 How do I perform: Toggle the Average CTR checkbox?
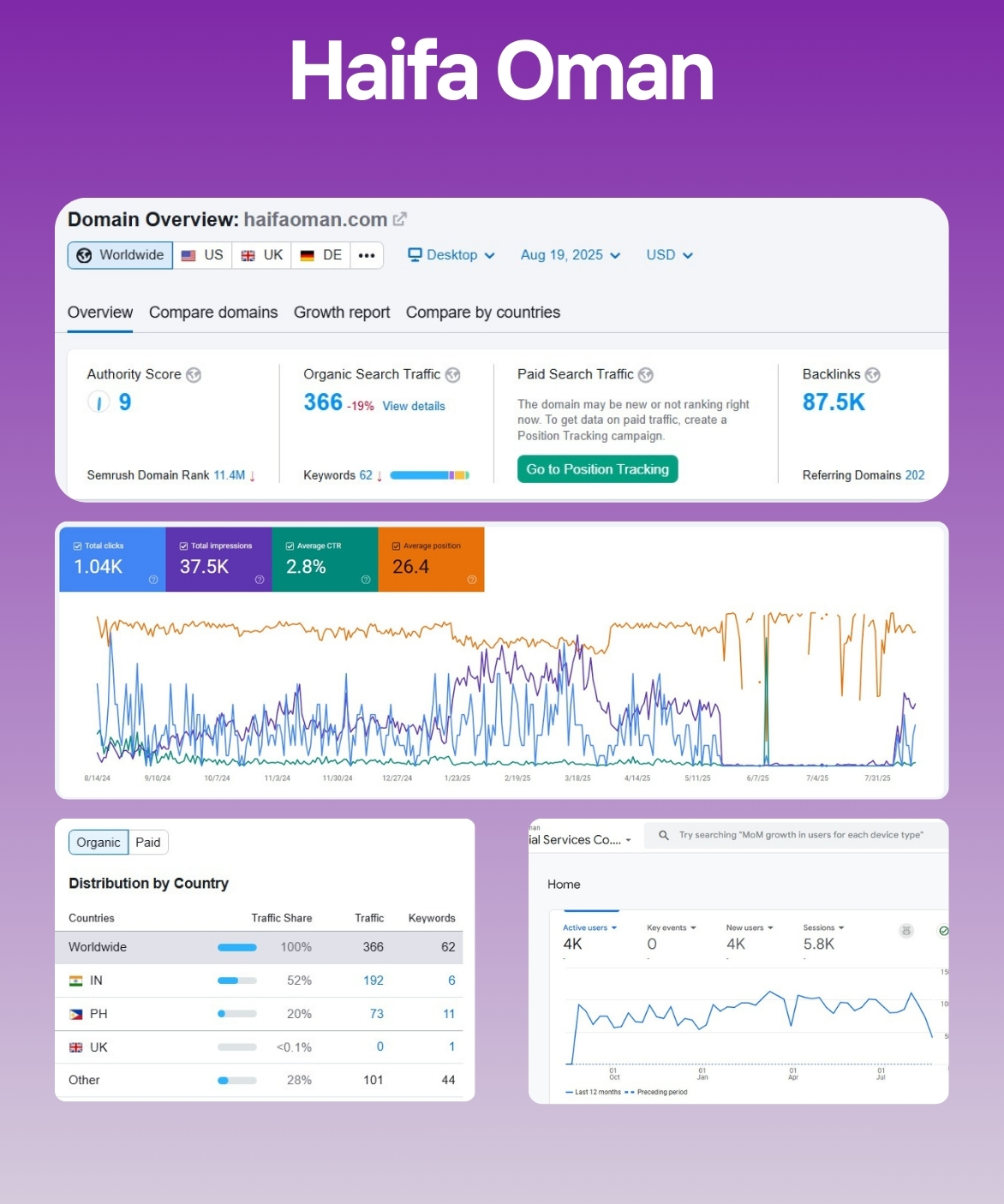[x=290, y=545]
